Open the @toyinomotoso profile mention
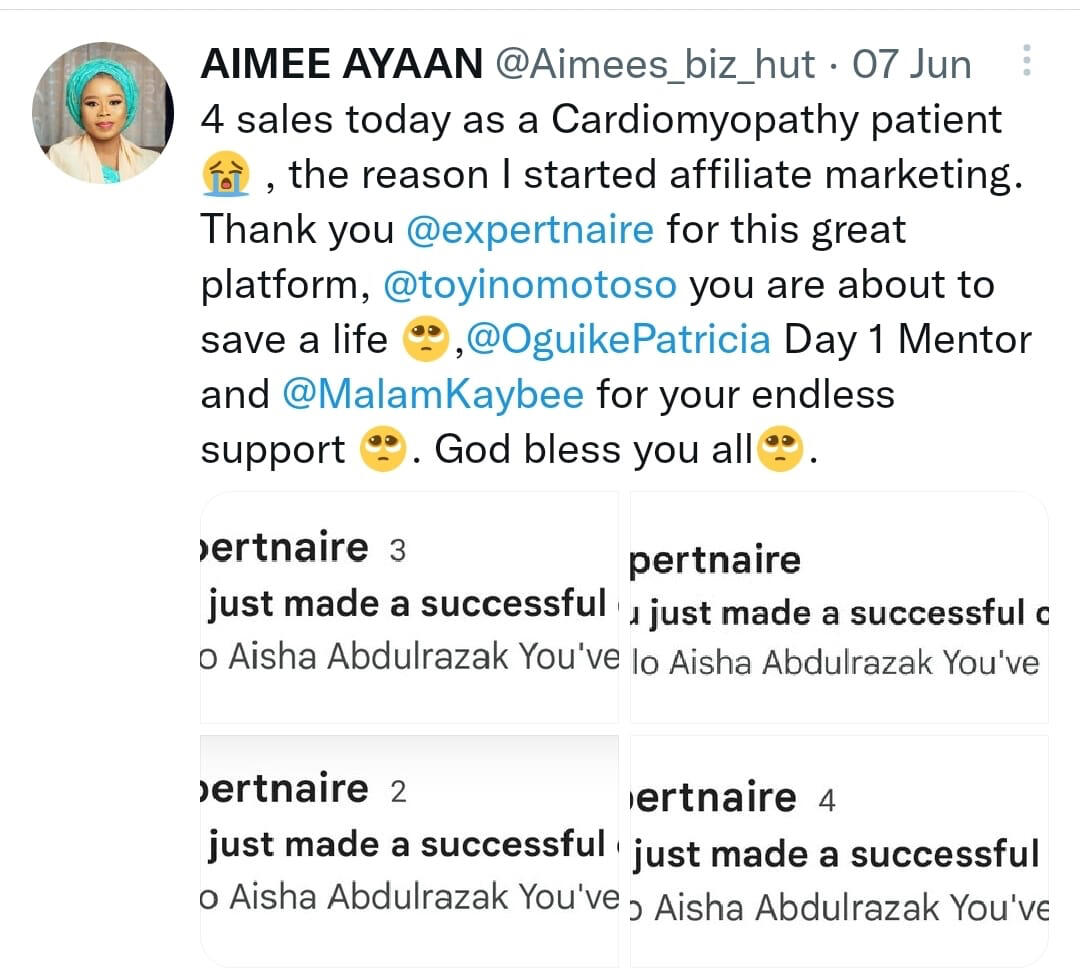 (x=530, y=285)
